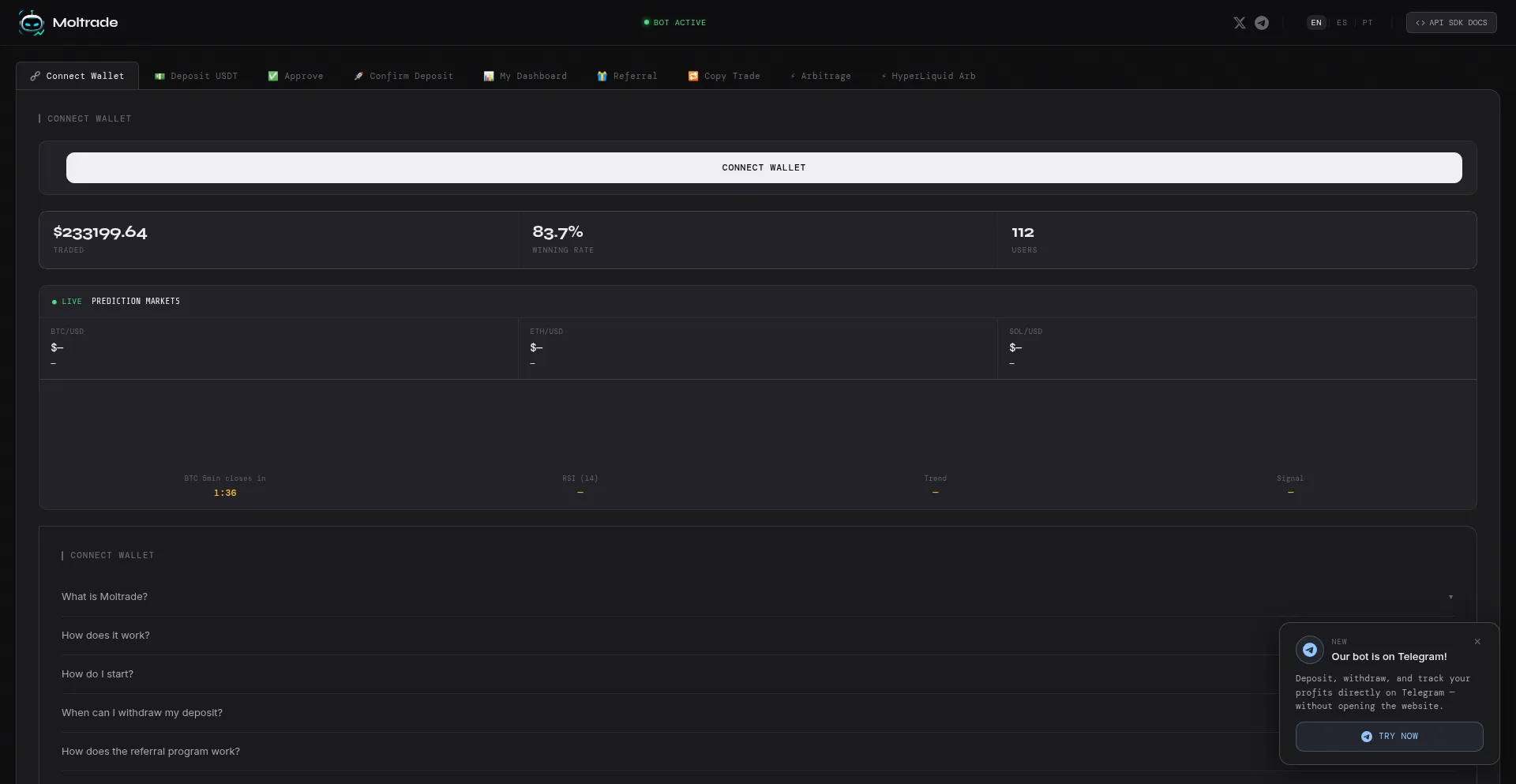Expand the 'What is Moltrade?' question
The image size is (1516, 784).
point(757,597)
